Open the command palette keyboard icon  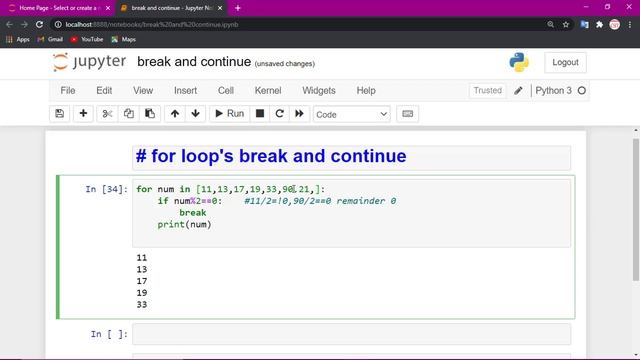[407, 113]
